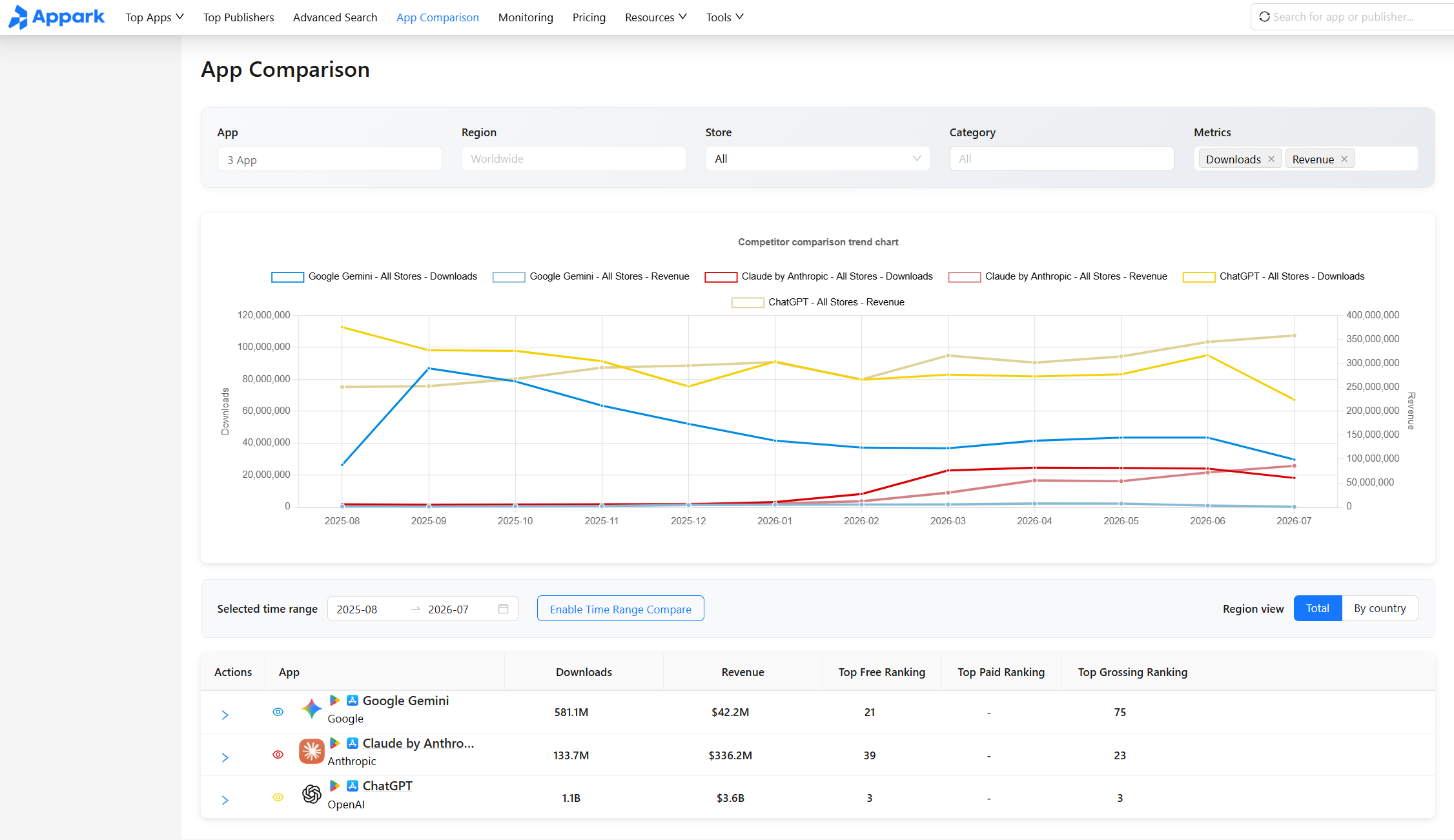Click the Metrics multi-select field
Screen dimensions: 1454x840
point(1306,159)
